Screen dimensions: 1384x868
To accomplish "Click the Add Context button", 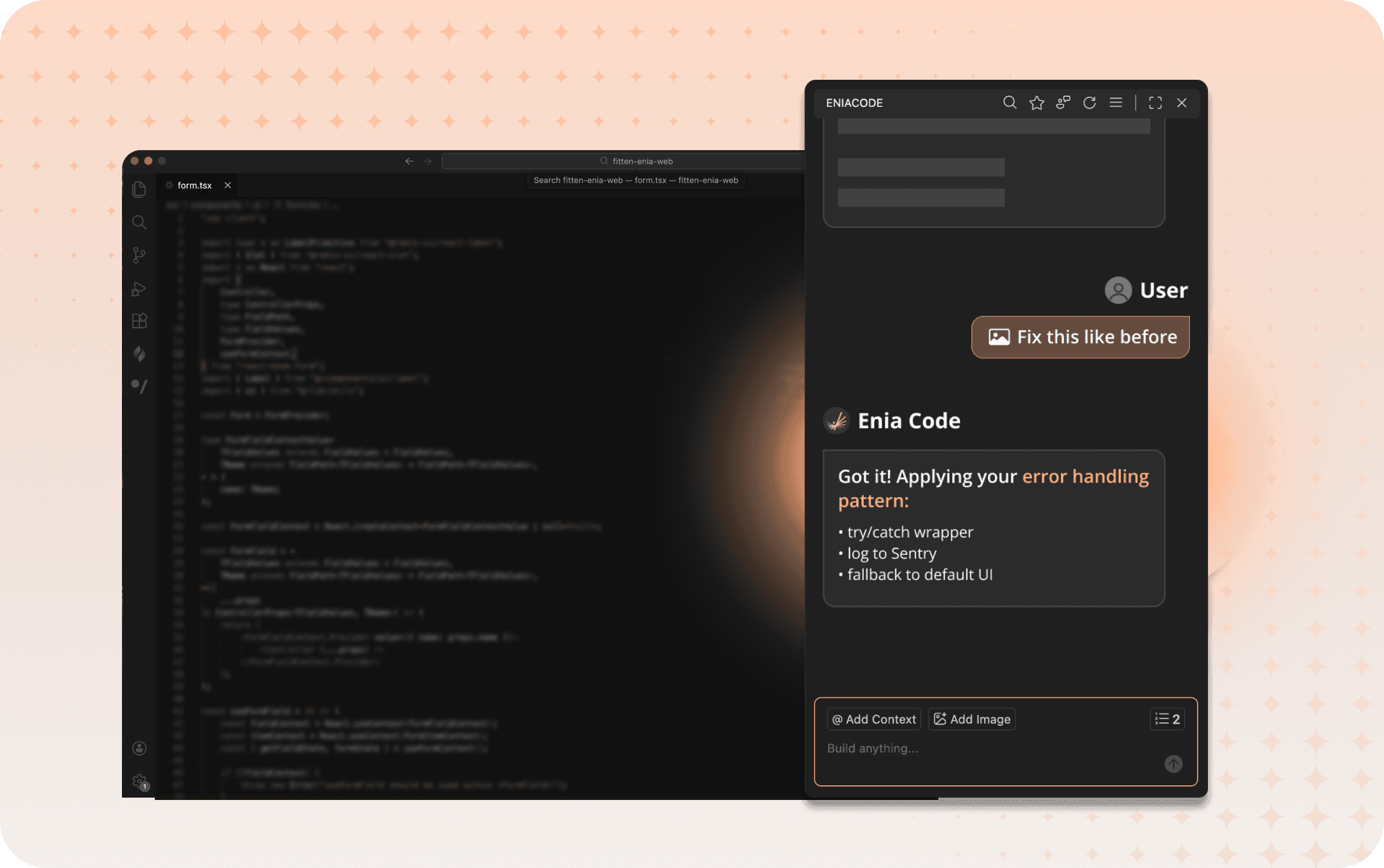I will [874, 719].
